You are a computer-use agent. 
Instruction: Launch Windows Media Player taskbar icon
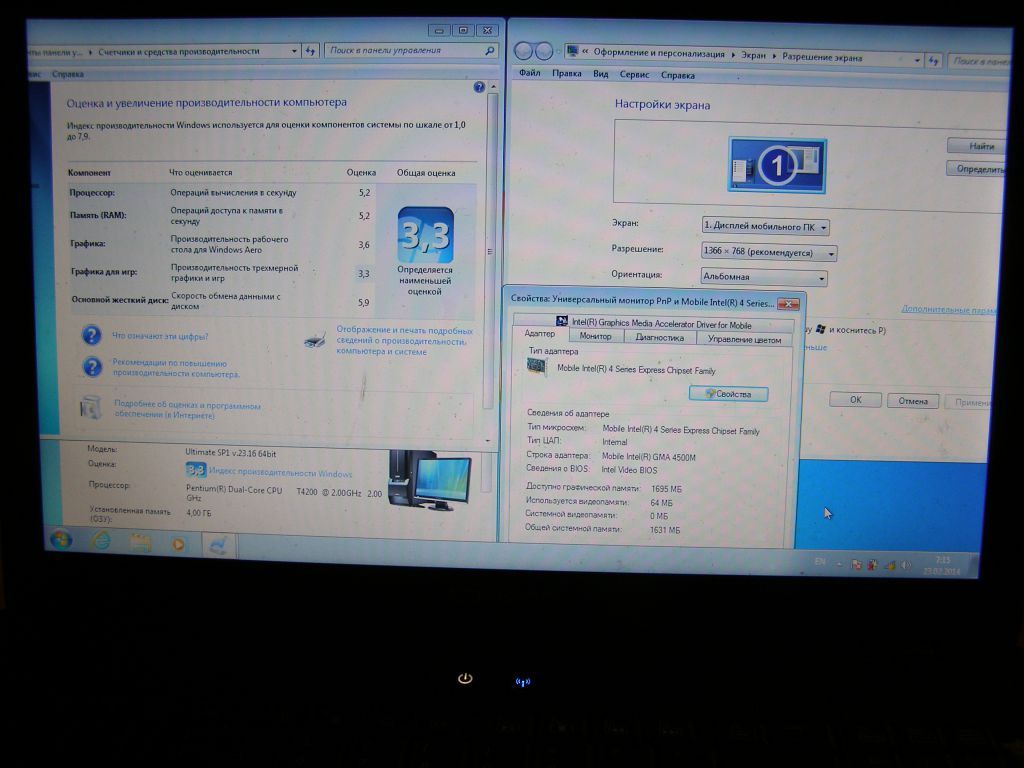(178, 544)
